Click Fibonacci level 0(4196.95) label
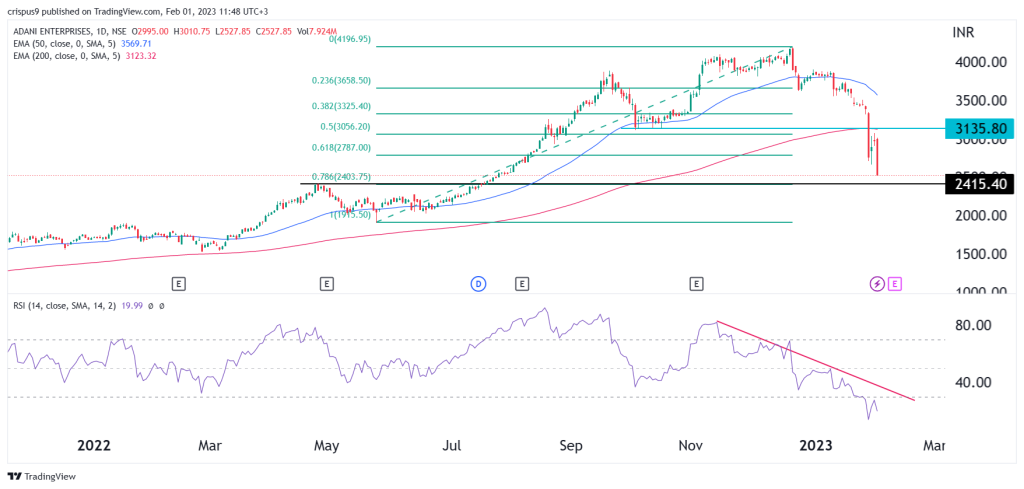 [351, 39]
